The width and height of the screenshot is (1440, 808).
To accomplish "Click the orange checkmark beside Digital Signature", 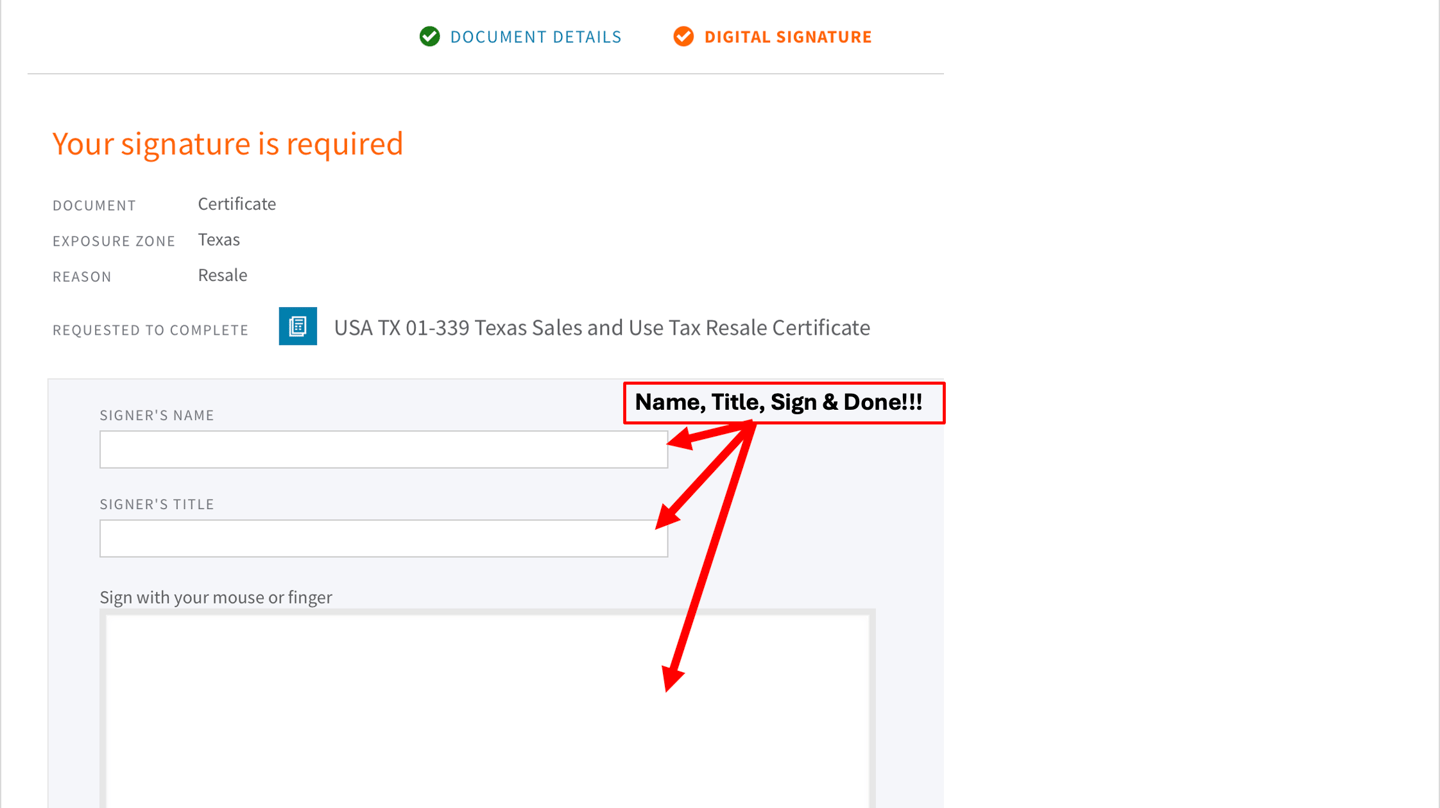I will [x=684, y=37].
